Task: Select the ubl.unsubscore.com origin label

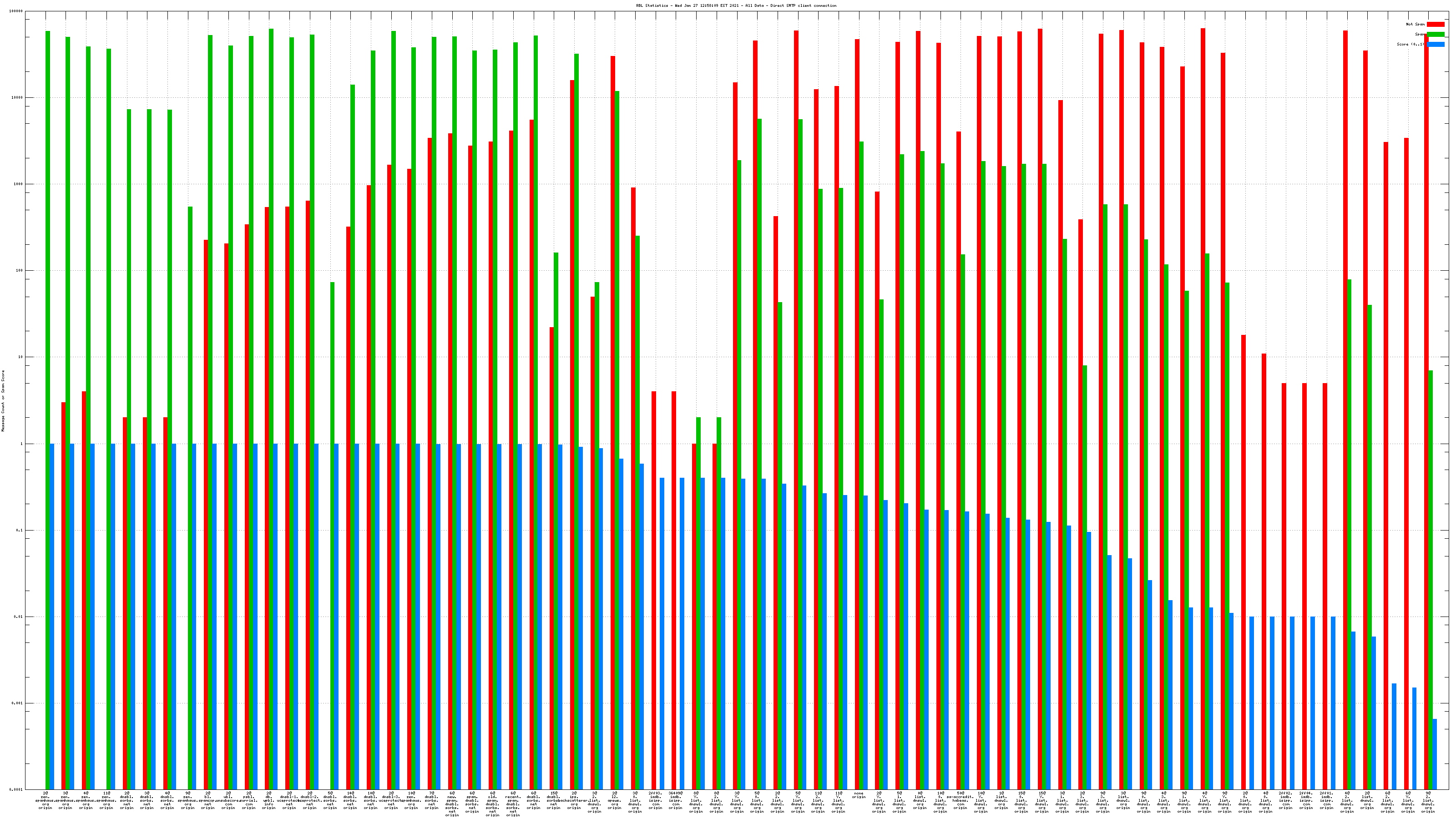Action: [x=228, y=800]
